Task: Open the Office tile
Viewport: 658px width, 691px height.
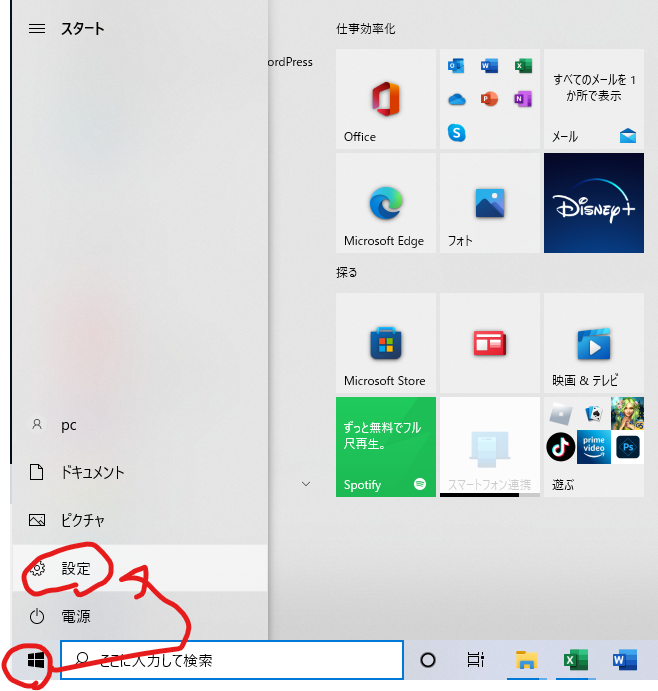Action: (x=386, y=98)
